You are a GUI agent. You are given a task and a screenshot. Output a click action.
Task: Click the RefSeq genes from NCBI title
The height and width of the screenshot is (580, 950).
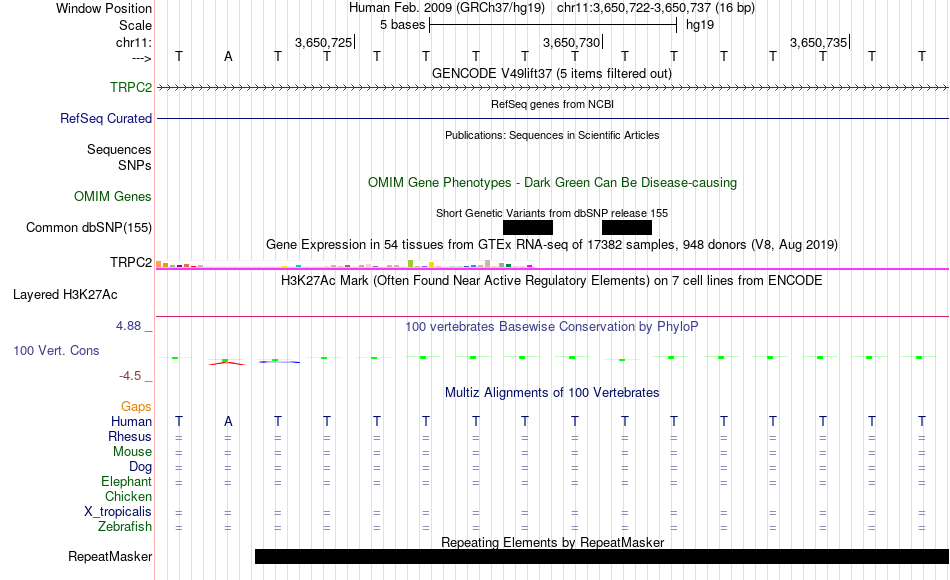click(552, 104)
